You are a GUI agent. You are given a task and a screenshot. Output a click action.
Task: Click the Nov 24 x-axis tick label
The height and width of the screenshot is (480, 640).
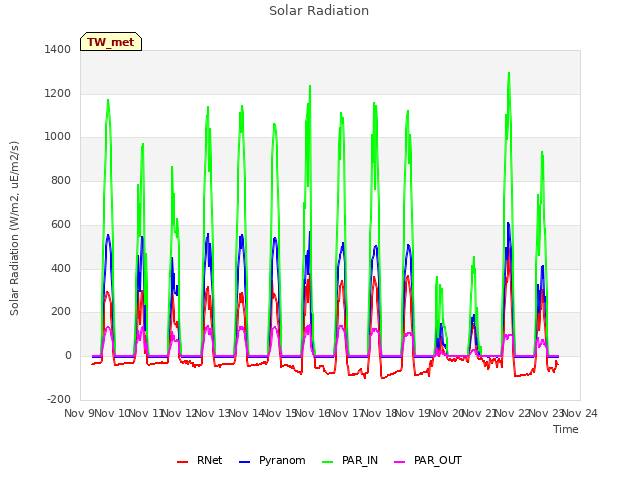pos(580,413)
